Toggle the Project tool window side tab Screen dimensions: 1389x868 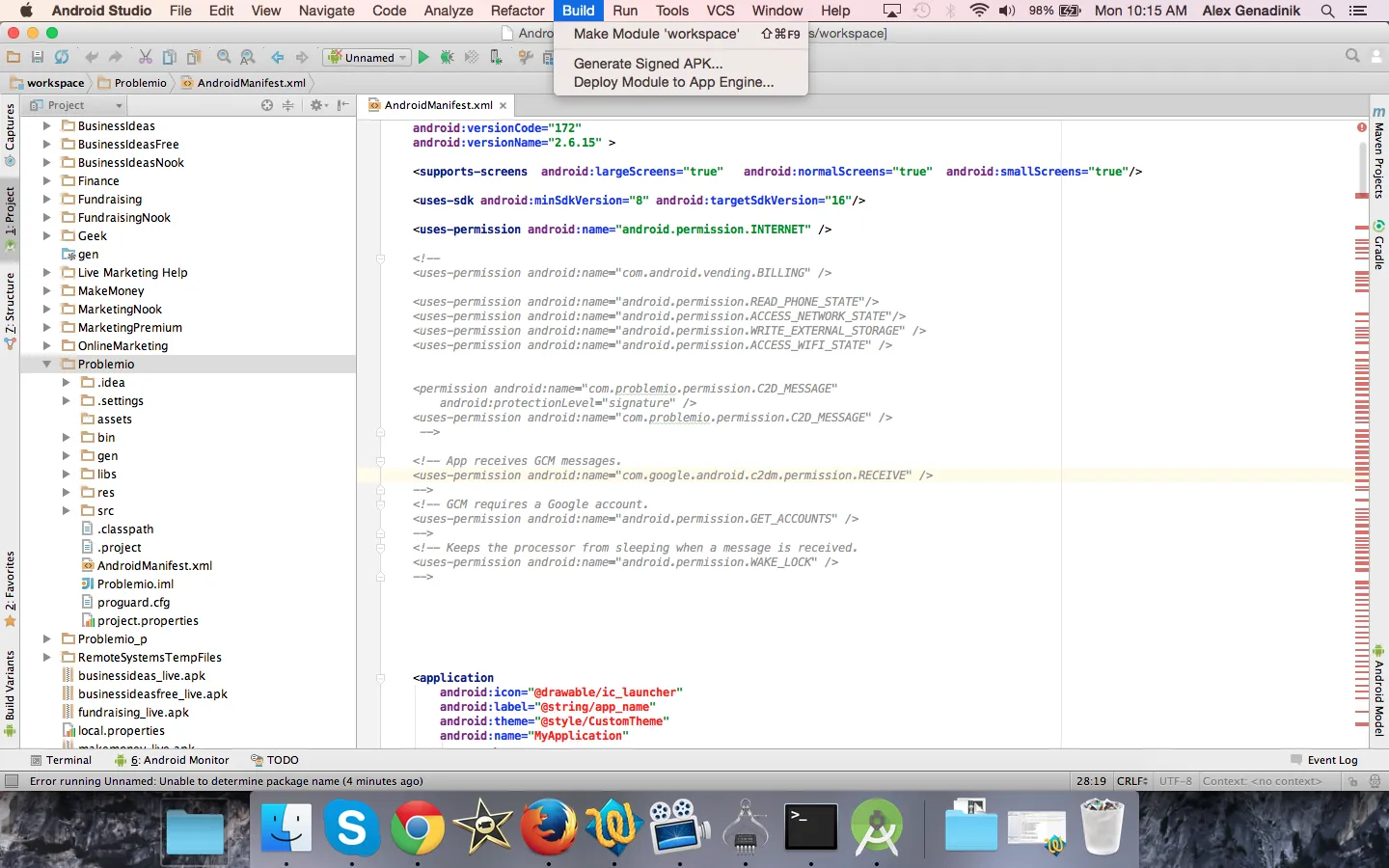tap(10, 214)
